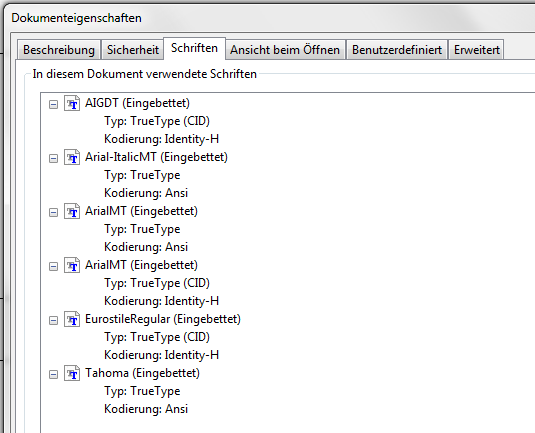Click the 'In diesem Dokument verwendete Schriften' label

[144, 74]
